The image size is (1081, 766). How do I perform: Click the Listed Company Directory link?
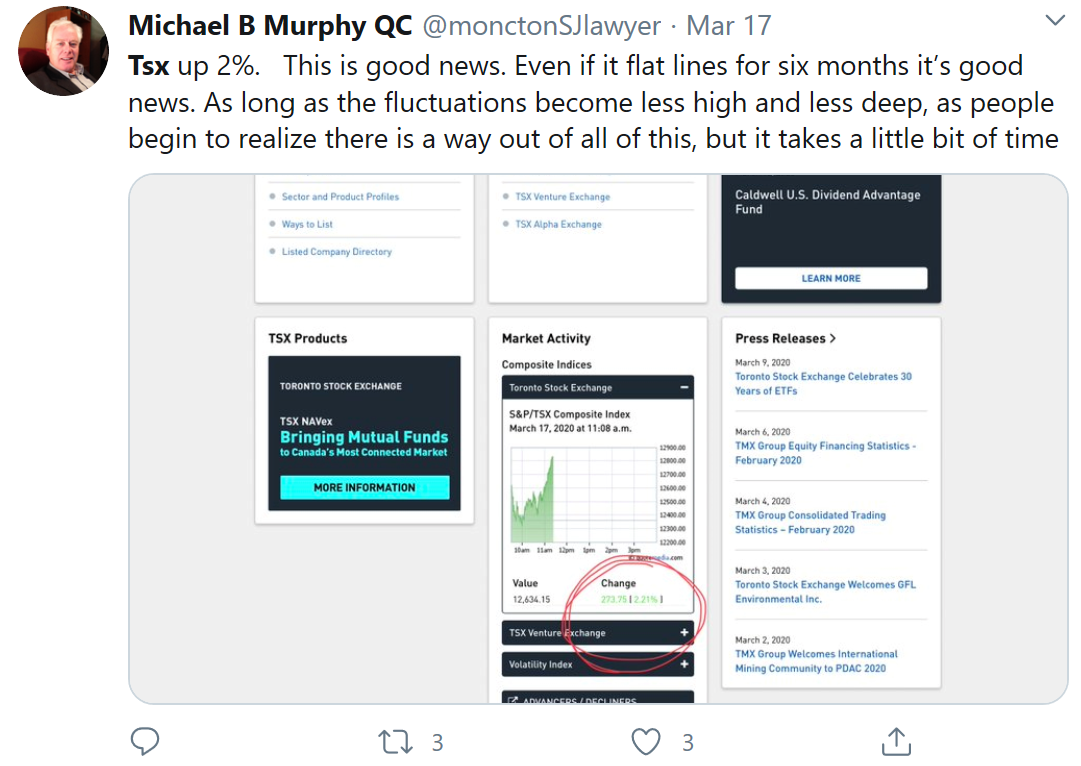click(337, 252)
